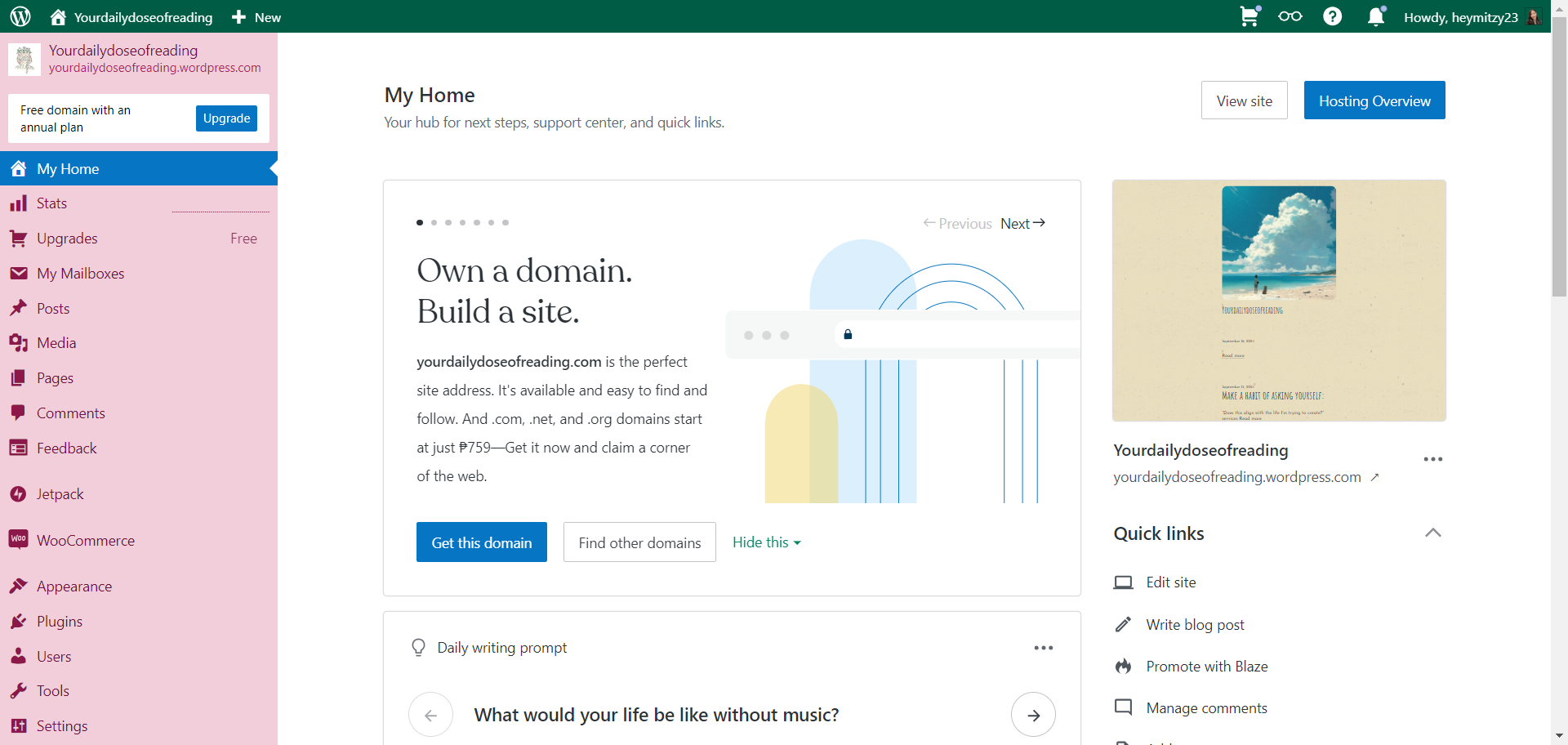The image size is (1568, 745).
Task: Open the external link arrow beside site URL
Action: pos(1375,477)
